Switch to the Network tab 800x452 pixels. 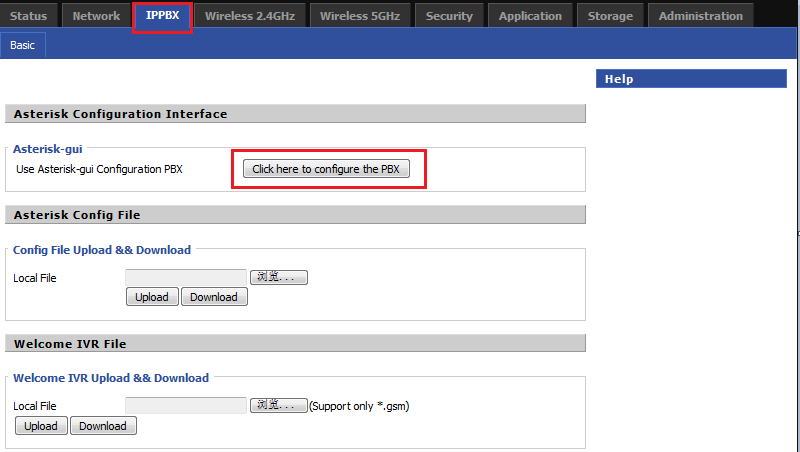(96, 16)
